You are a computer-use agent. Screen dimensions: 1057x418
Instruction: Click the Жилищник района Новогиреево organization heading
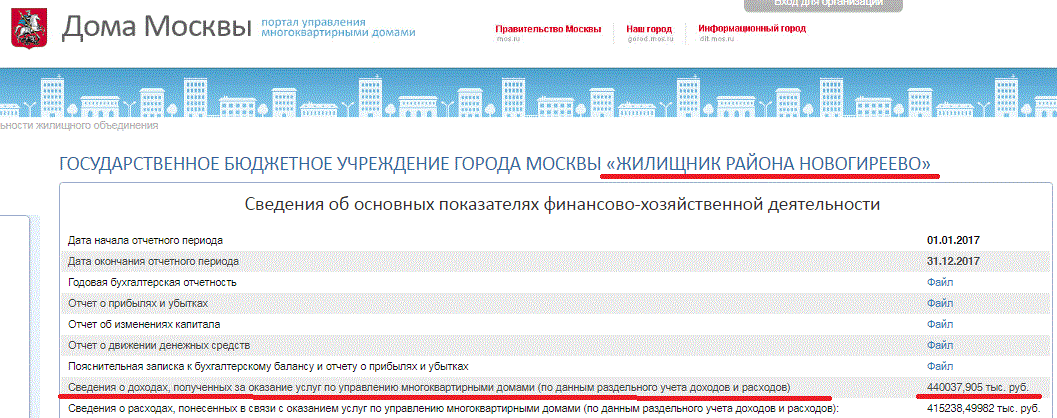click(495, 164)
